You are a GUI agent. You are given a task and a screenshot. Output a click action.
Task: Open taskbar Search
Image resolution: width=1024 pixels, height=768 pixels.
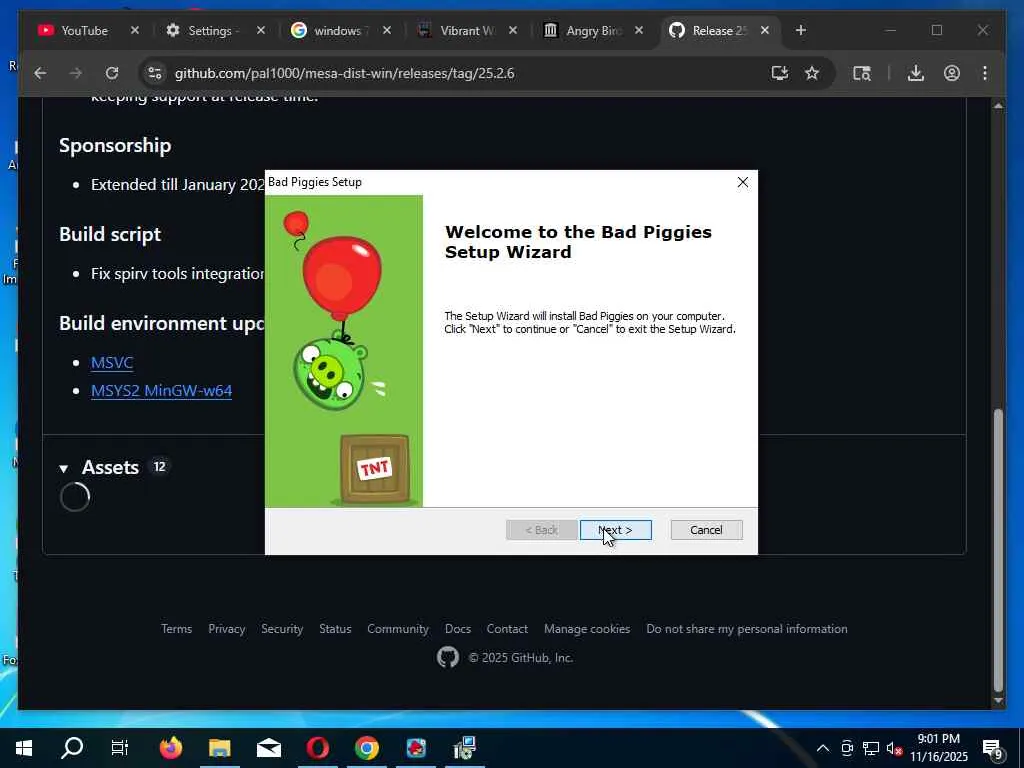pos(72,748)
